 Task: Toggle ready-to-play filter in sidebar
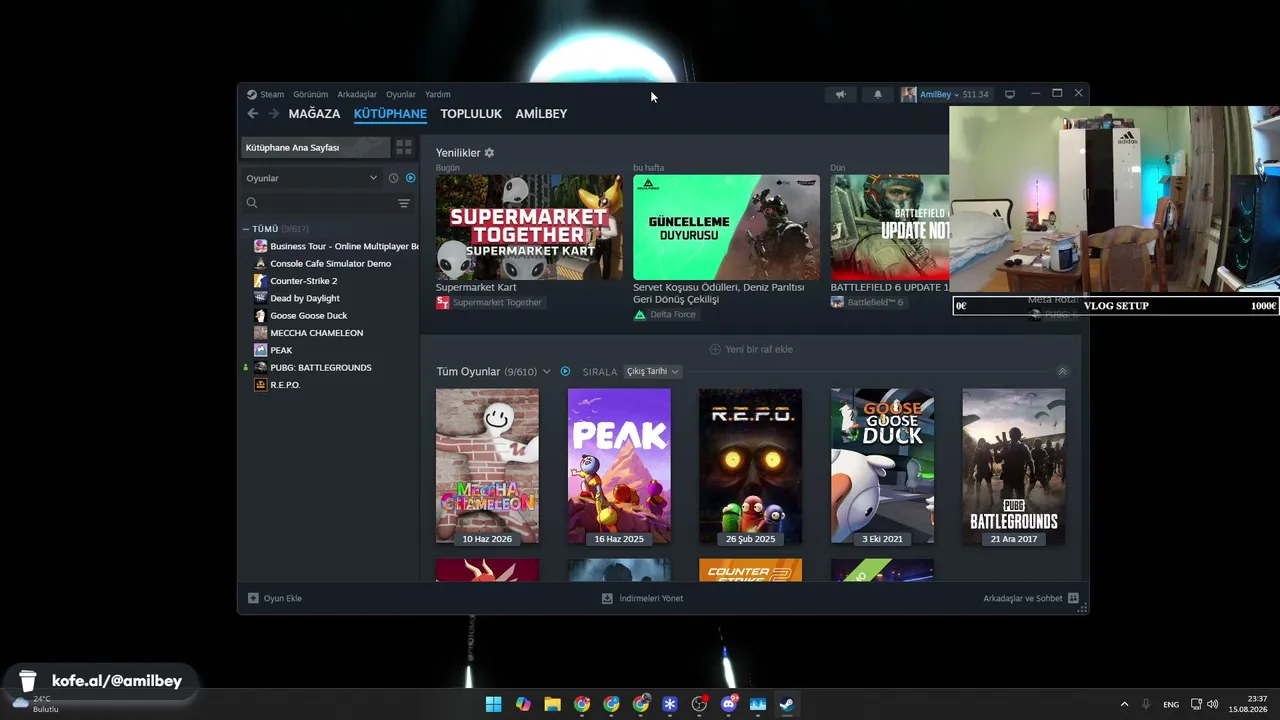pos(410,178)
